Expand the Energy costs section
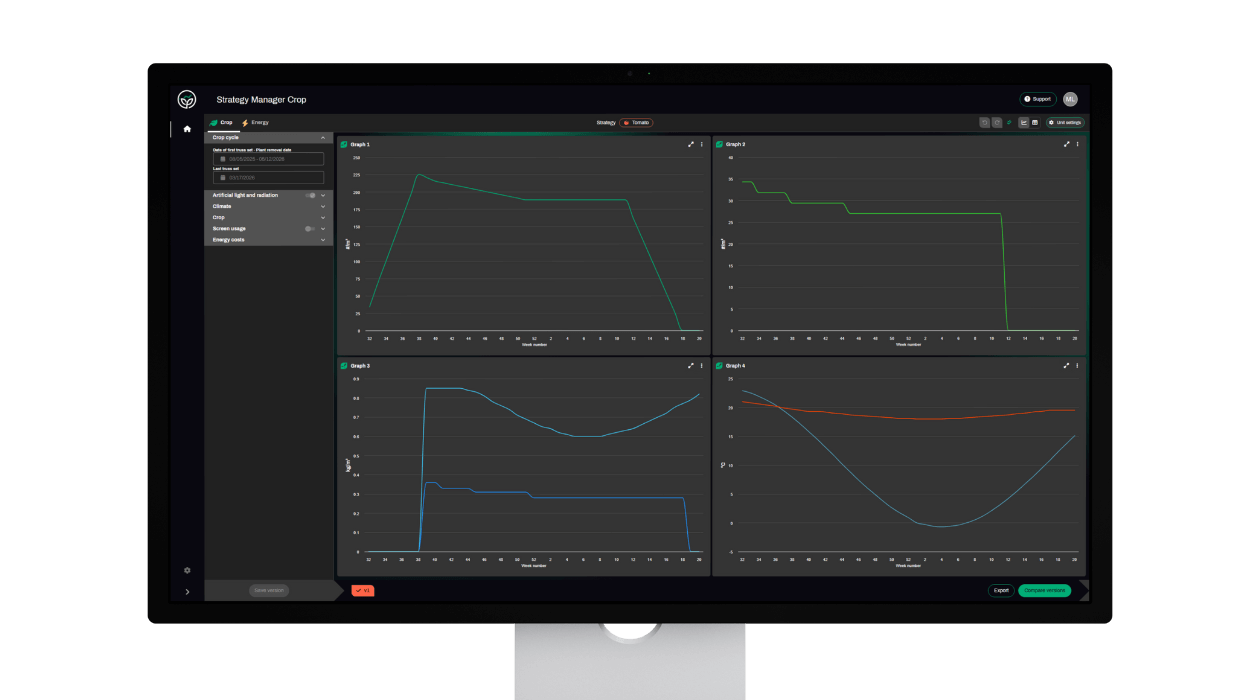 click(323, 240)
